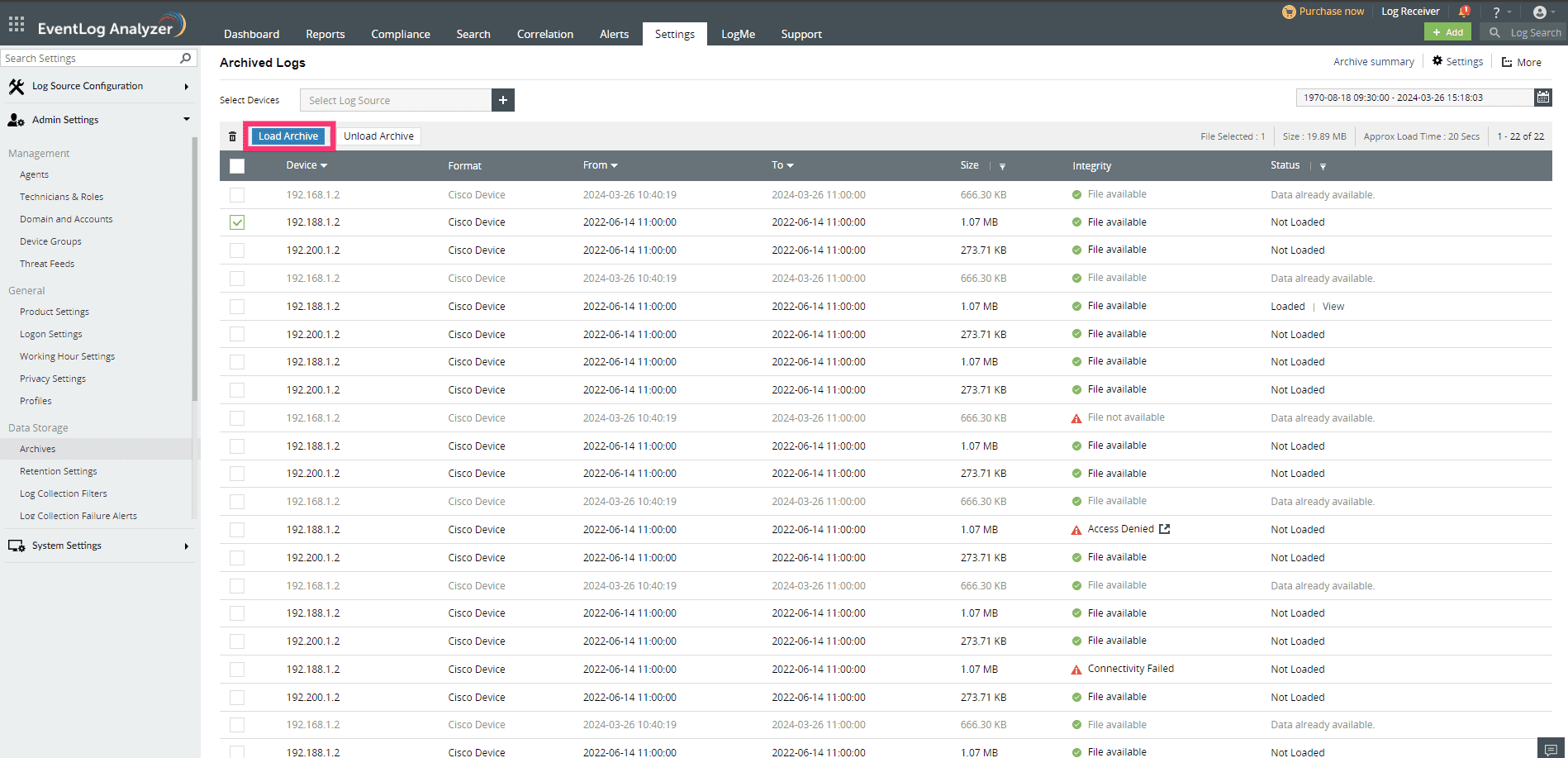Check the File not available row checkbox
The width and height of the screenshot is (1568, 758).
coord(237,418)
